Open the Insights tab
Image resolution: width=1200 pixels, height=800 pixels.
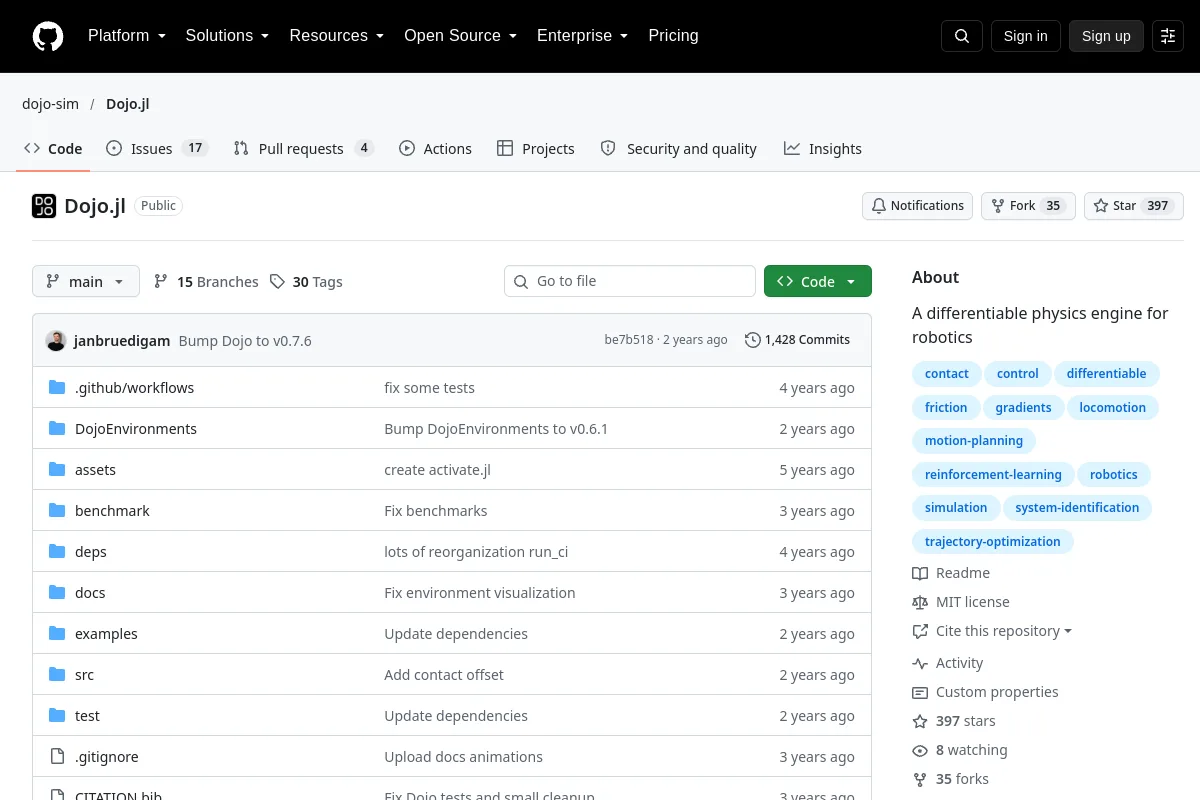[x=822, y=149]
